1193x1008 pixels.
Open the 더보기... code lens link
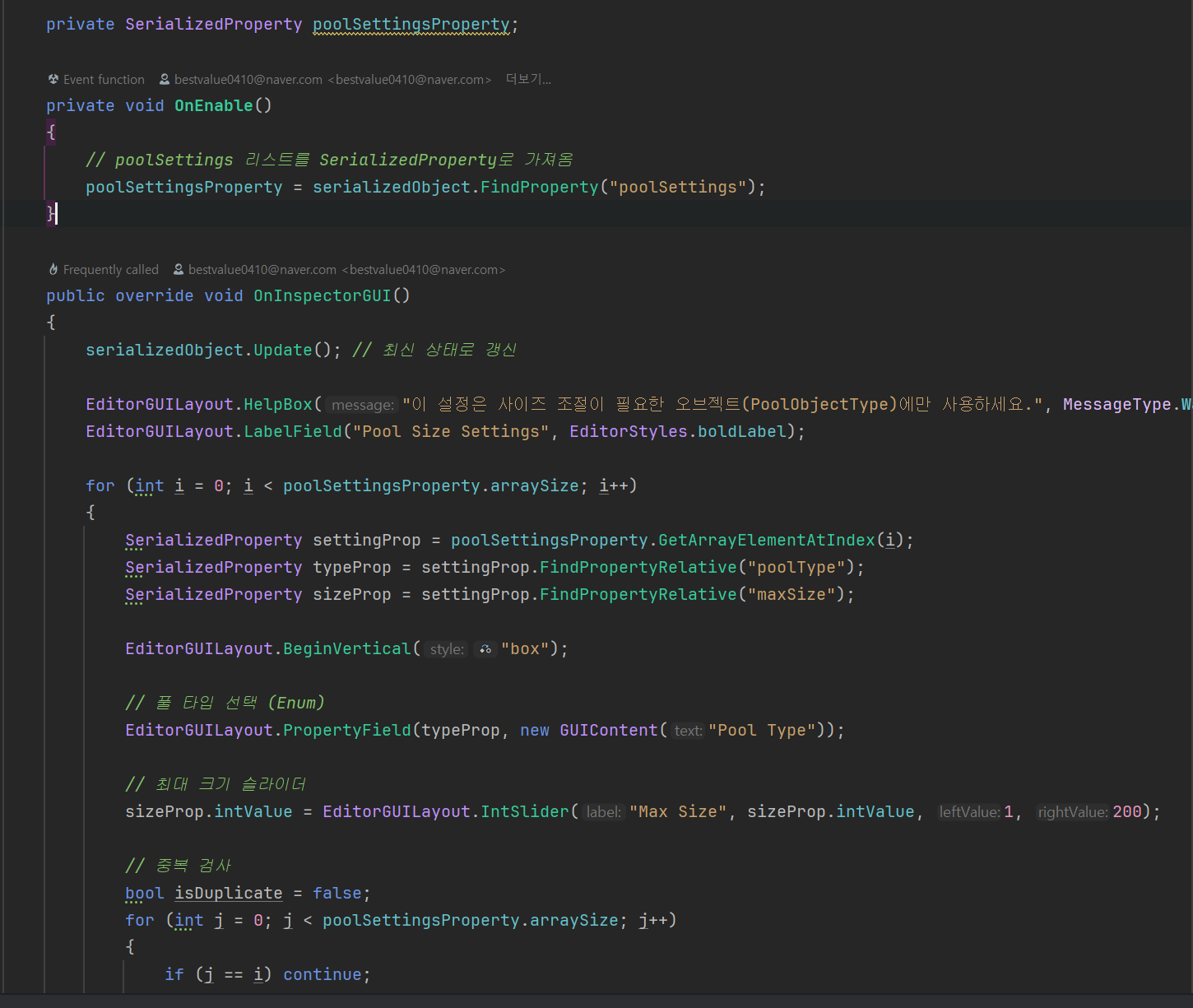pos(528,80)
